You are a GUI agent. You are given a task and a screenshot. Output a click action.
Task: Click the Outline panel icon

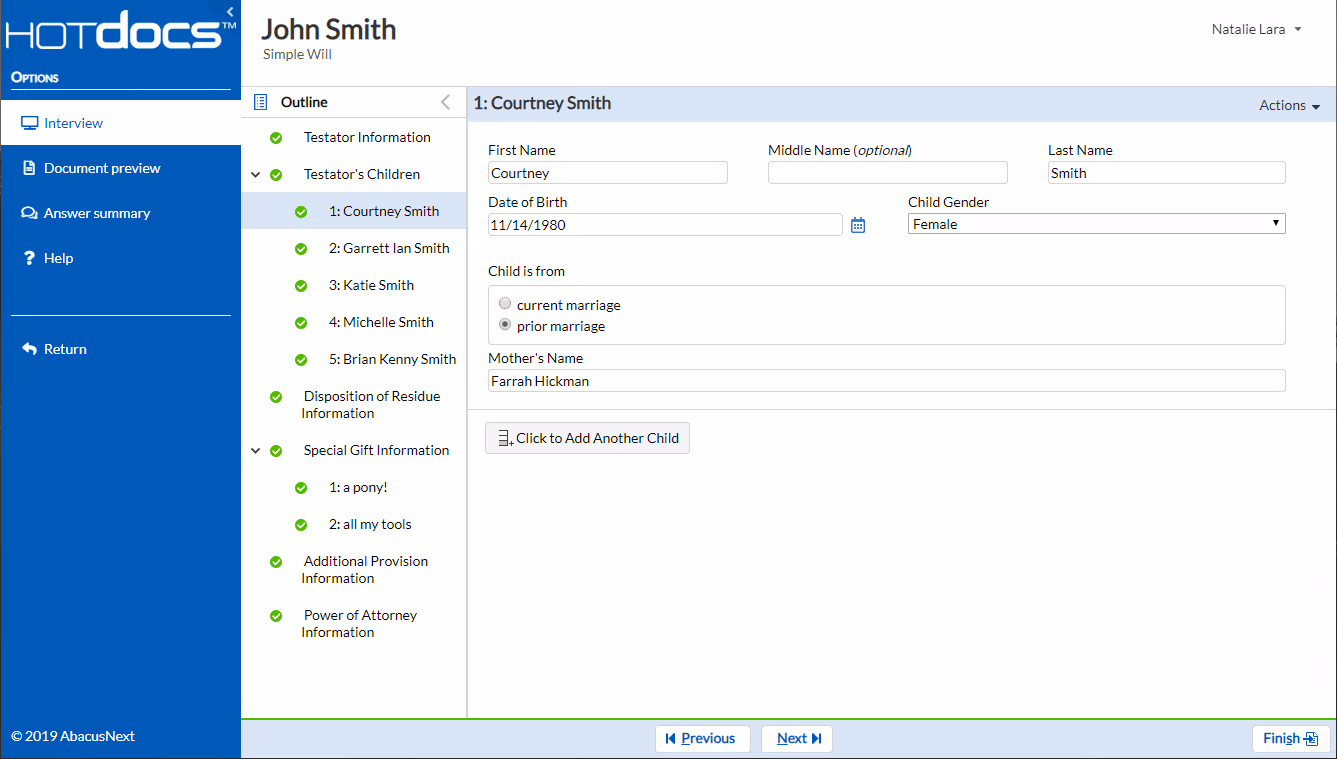pyautogui.click(x=259, y=101)
